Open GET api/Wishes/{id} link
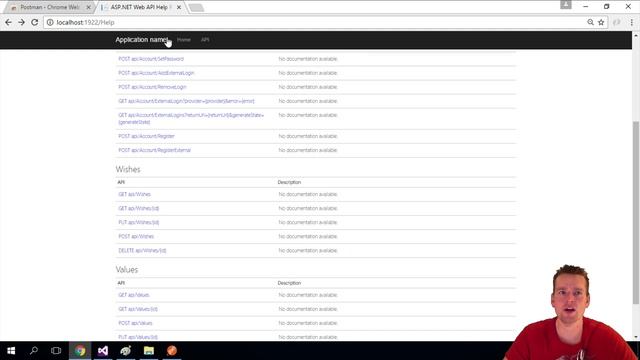The height and width of the screenshot is (360, 640). [x=139, y=209]
